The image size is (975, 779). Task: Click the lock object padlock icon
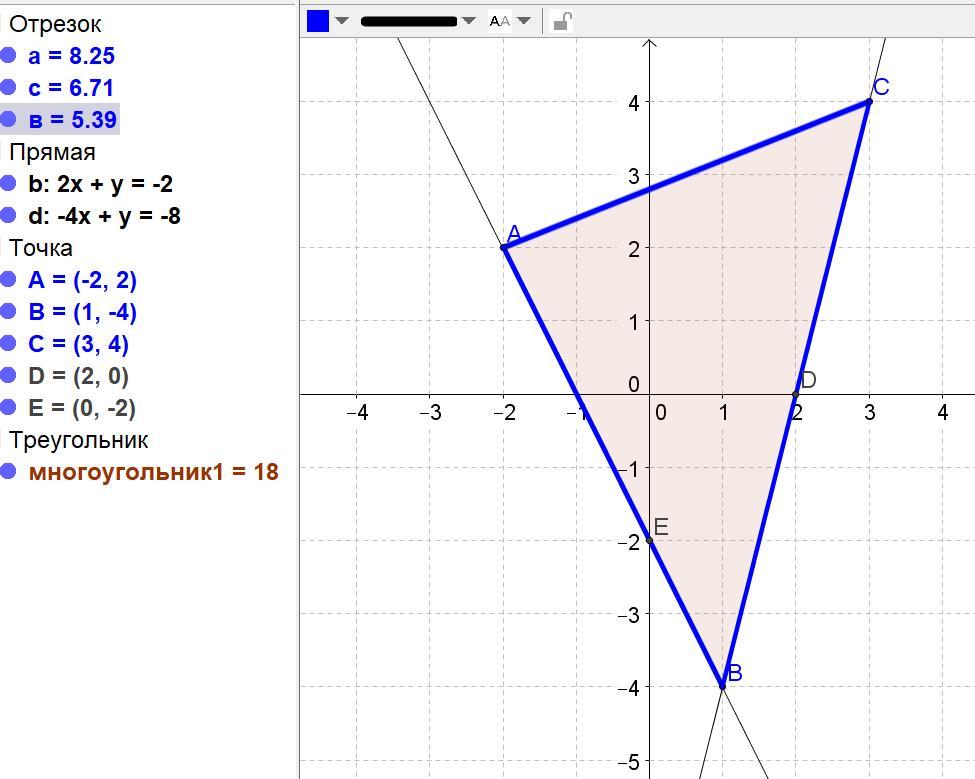[562, 22]
